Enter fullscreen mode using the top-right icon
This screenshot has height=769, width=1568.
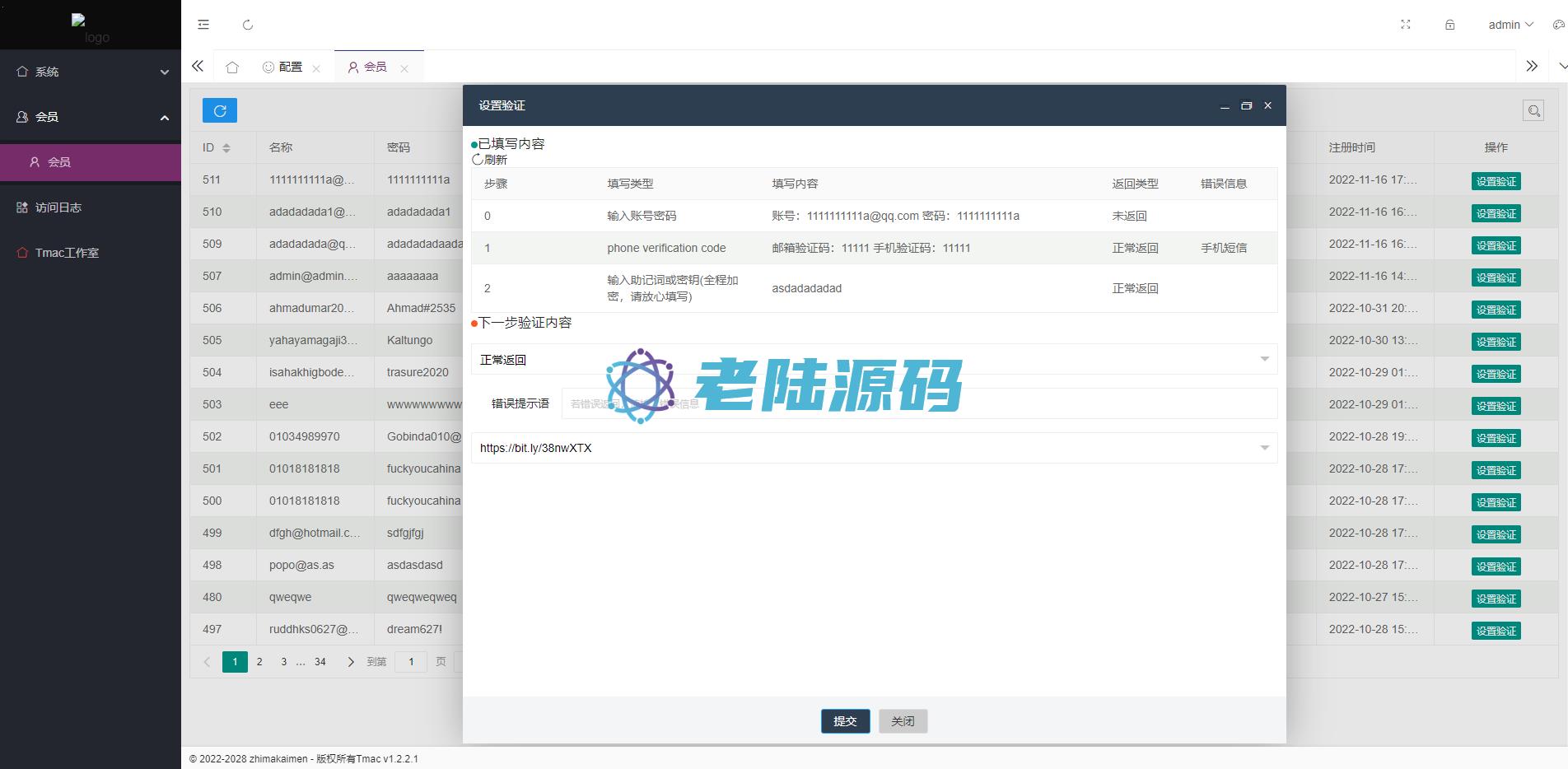pyautogui.click(x=1406, y=25)
